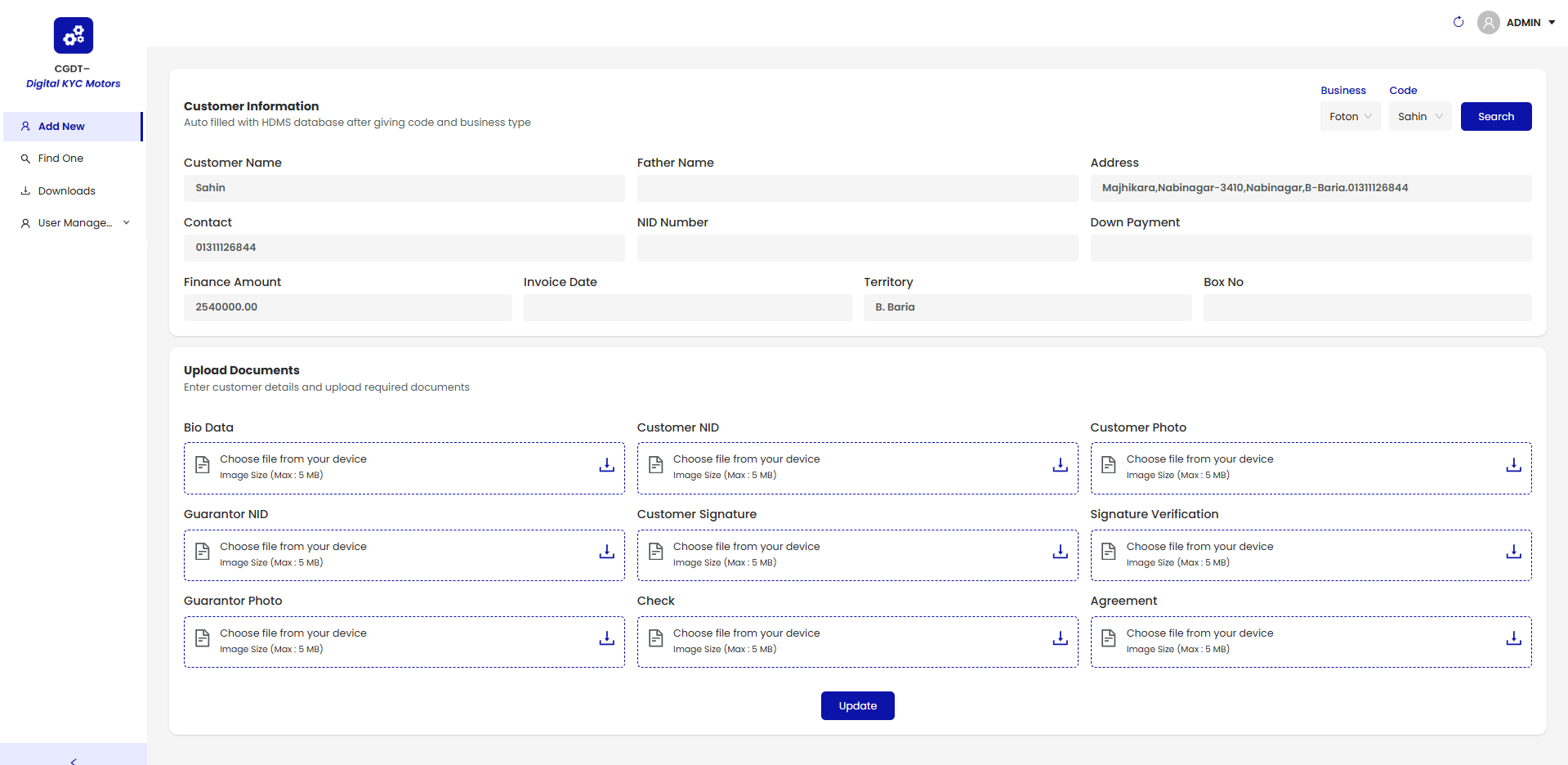Click upload arrow icon for Bio Data
Image resolution: width=1568 pixels, height=765 pixels.
606,465
